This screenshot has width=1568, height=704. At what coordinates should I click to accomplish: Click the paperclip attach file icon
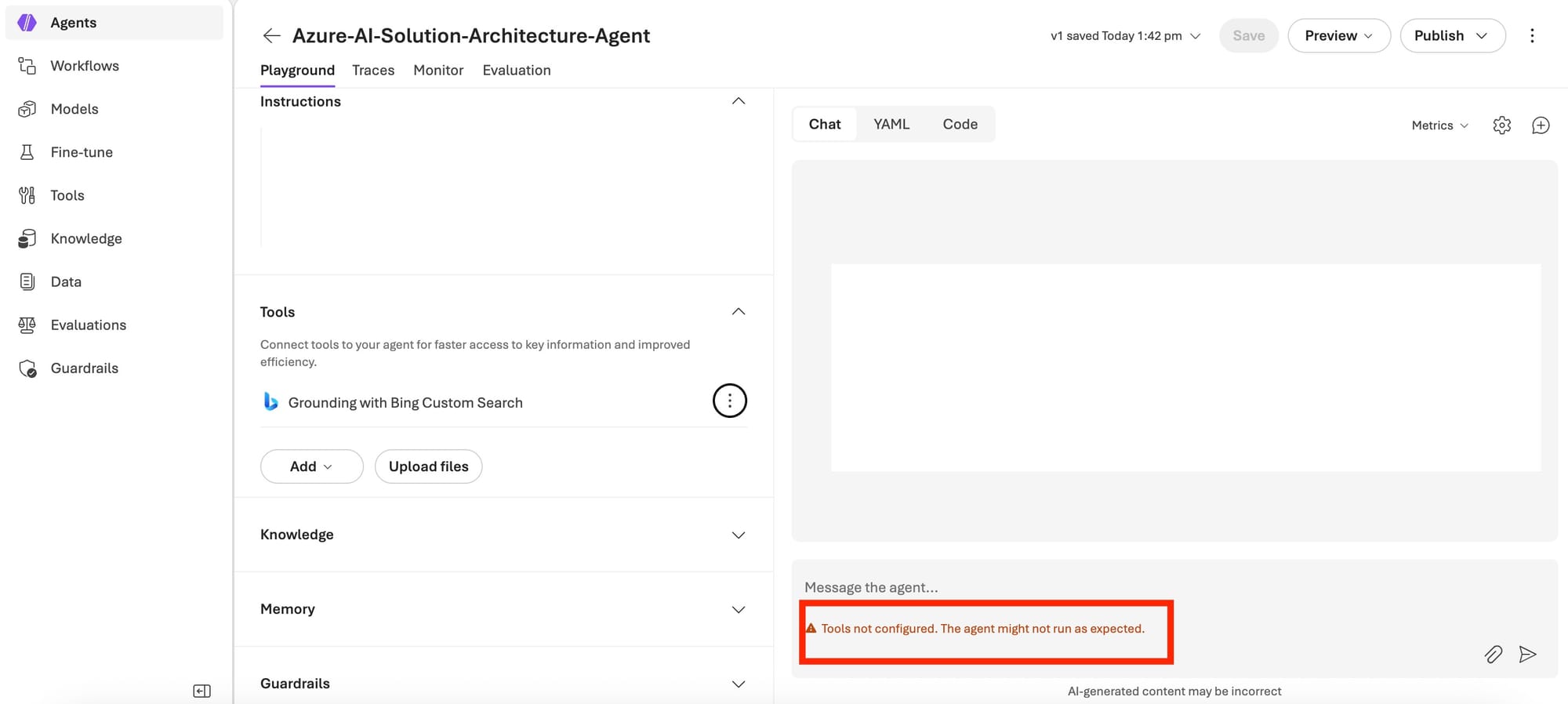click(x=1493, y=655)
